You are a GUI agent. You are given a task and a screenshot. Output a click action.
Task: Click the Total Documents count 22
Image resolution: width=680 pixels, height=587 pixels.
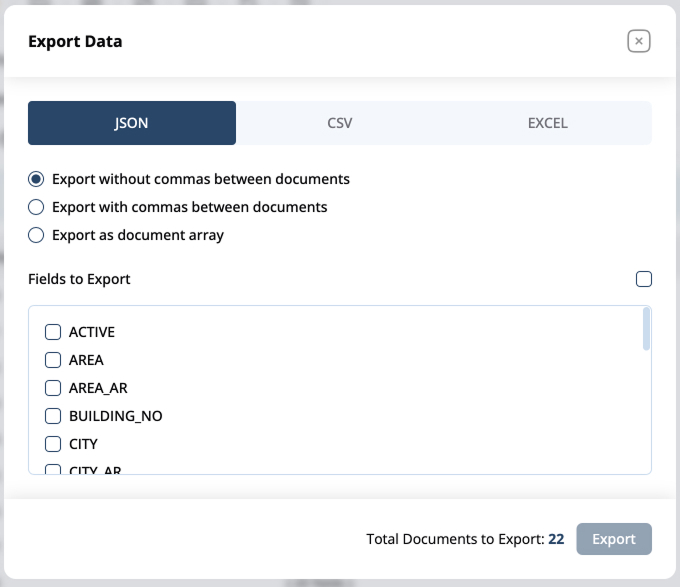point(556,539)
